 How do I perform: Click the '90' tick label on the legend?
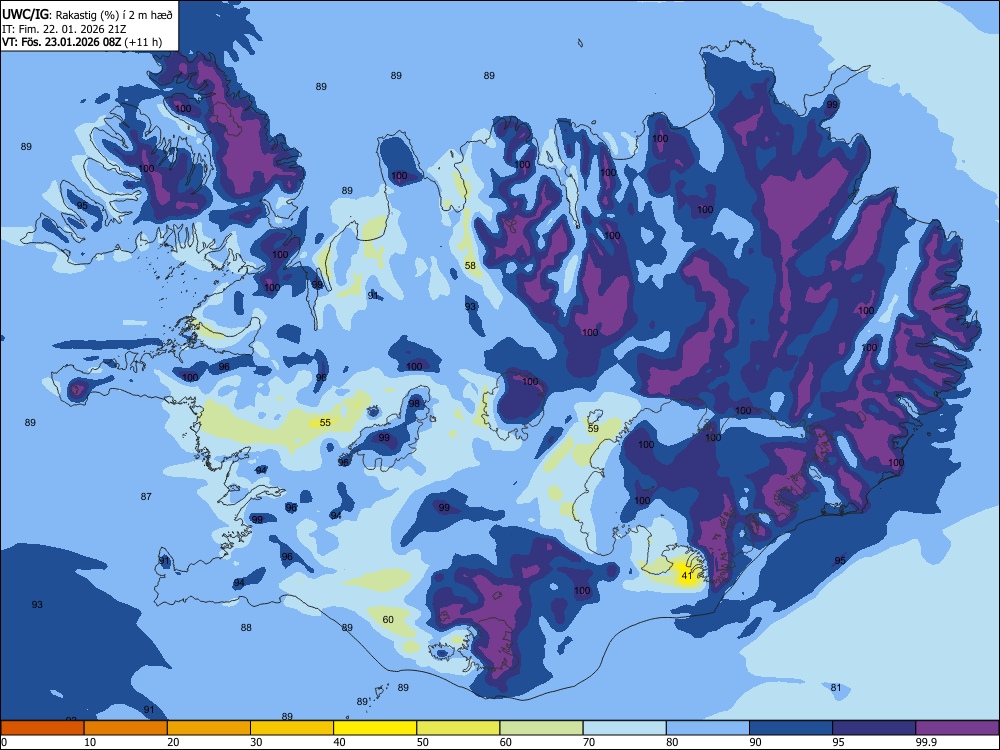click(x=755, y=742)
